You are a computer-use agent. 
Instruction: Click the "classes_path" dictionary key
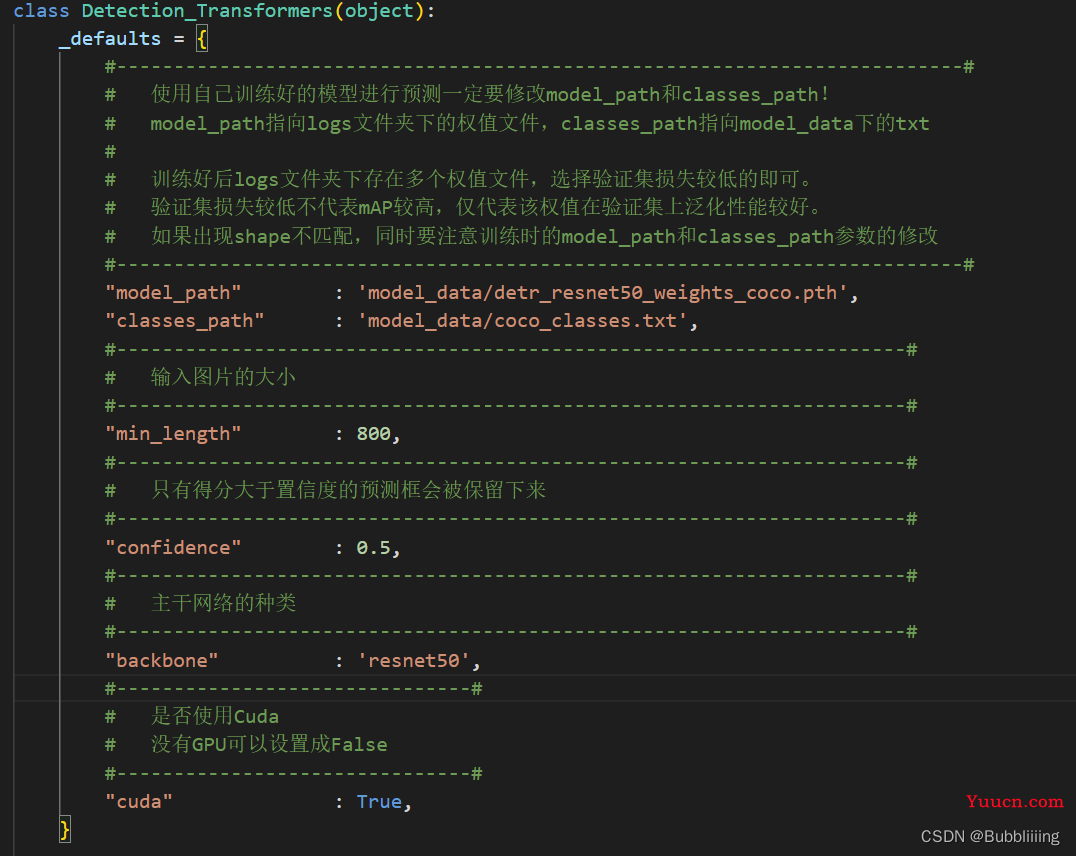[x=185, y=321]
